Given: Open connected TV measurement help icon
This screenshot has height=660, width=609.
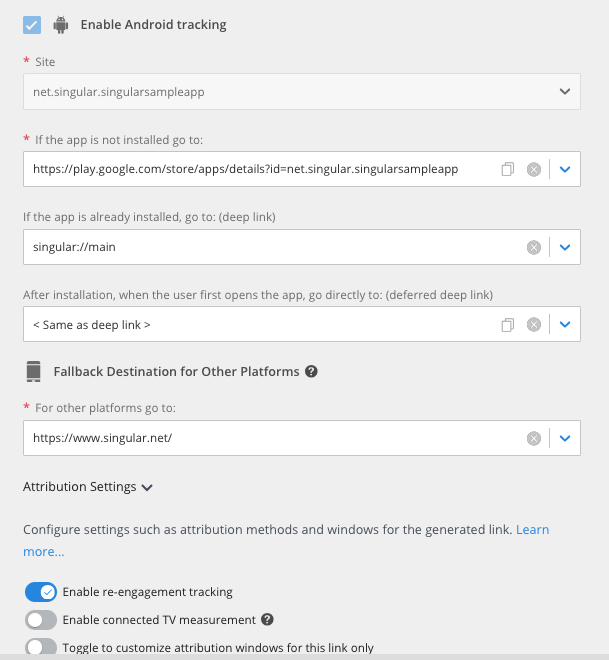Looking at the screenshot, I should [x=267, y=620].
